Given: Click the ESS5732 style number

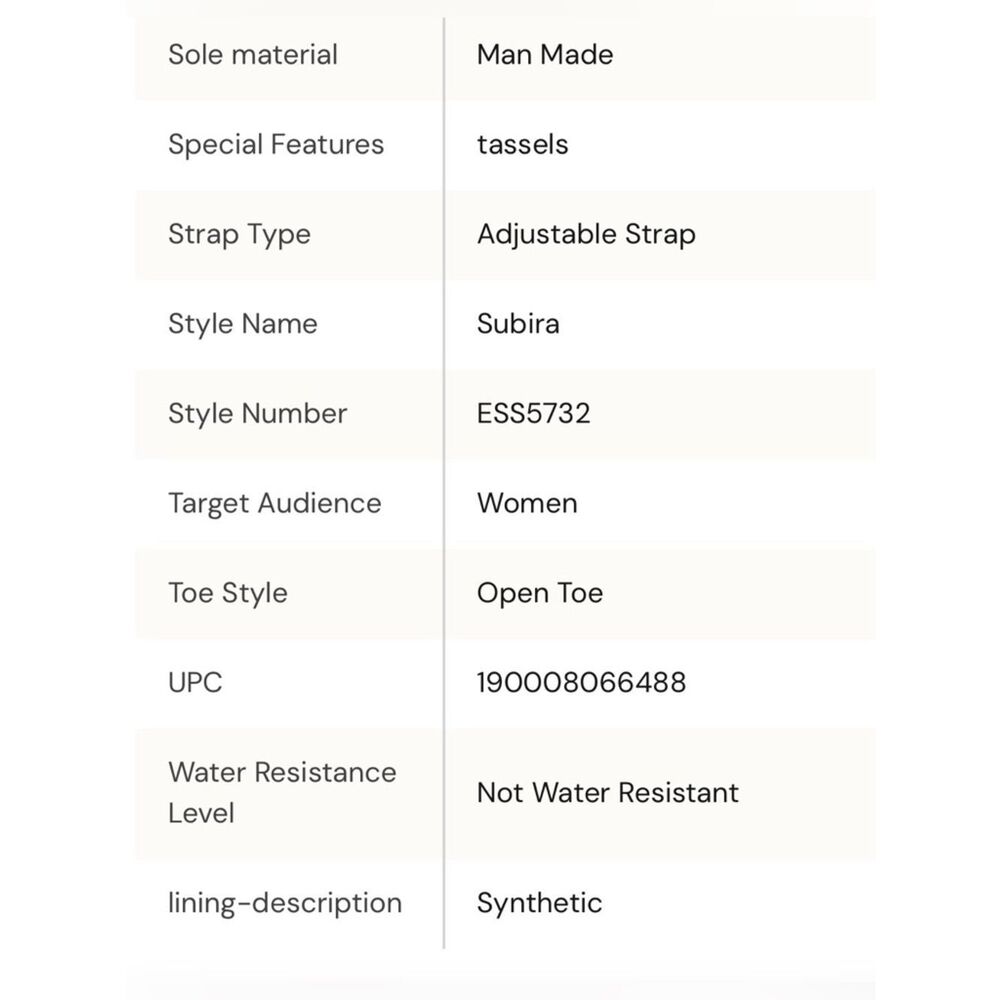Looking at the screenshot, I should click(x=533, y=414).
